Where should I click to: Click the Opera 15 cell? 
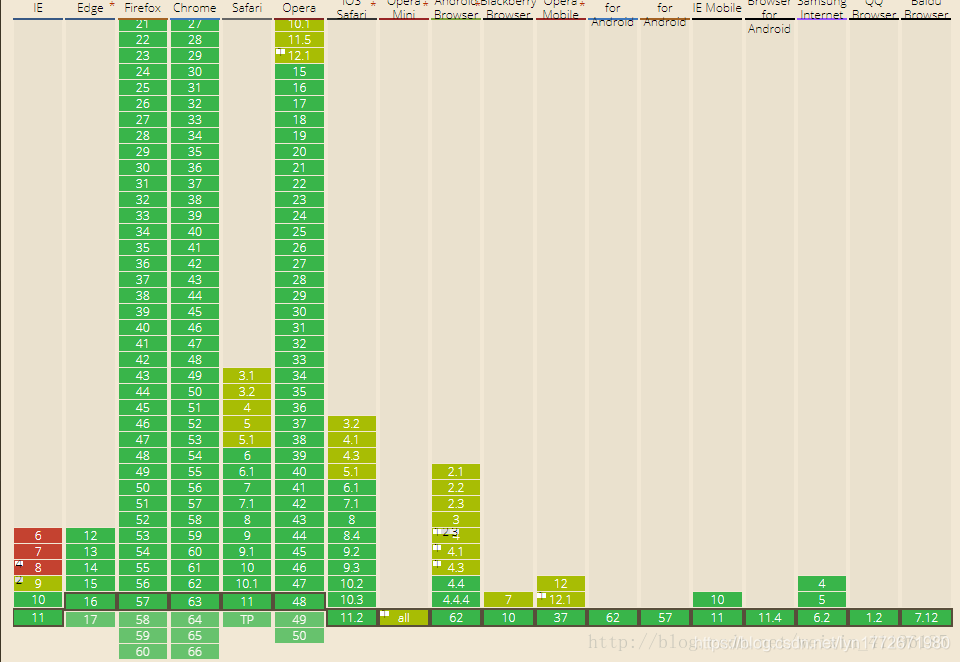tap(299, 72)
